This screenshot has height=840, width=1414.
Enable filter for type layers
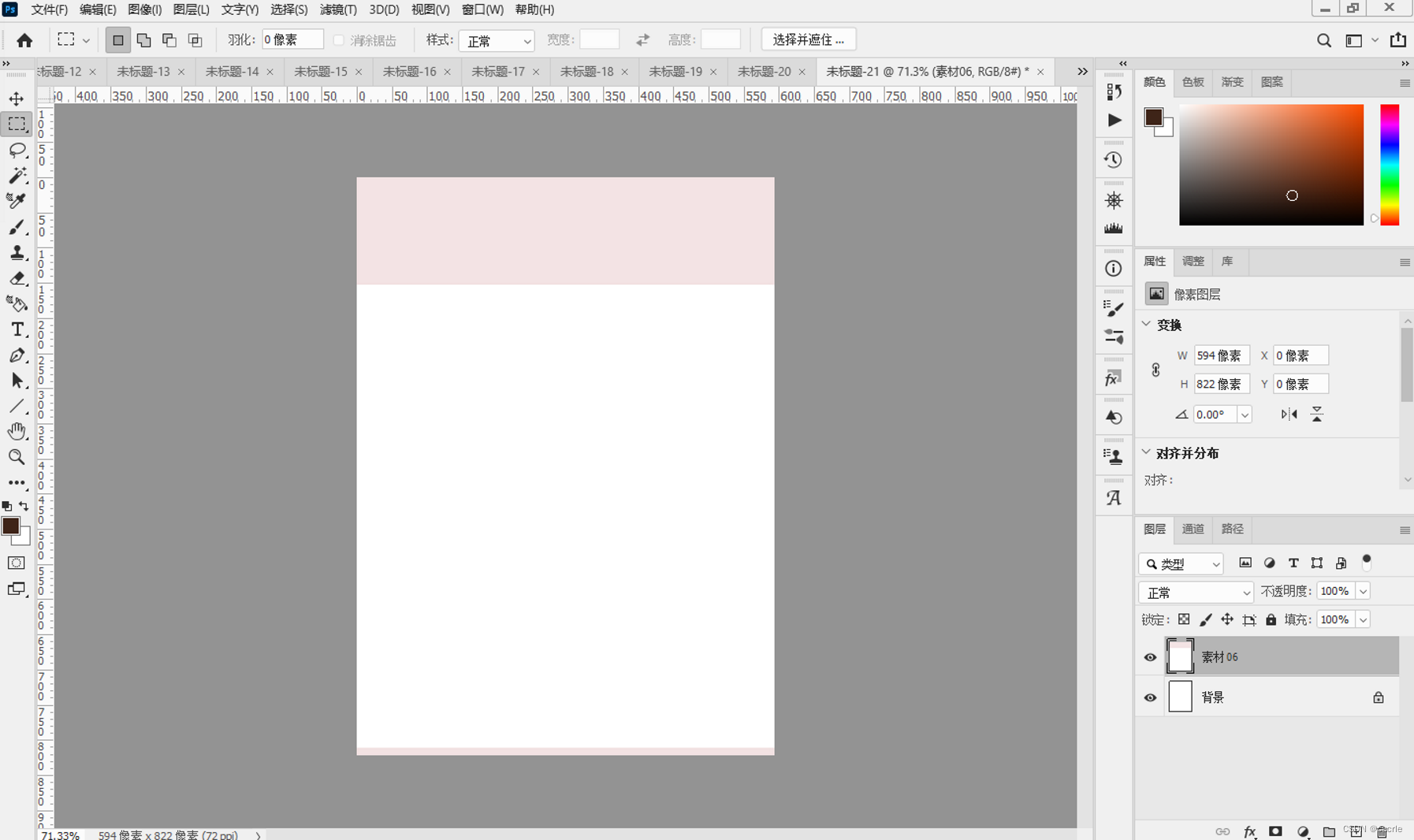click(x=1293, y=563)
